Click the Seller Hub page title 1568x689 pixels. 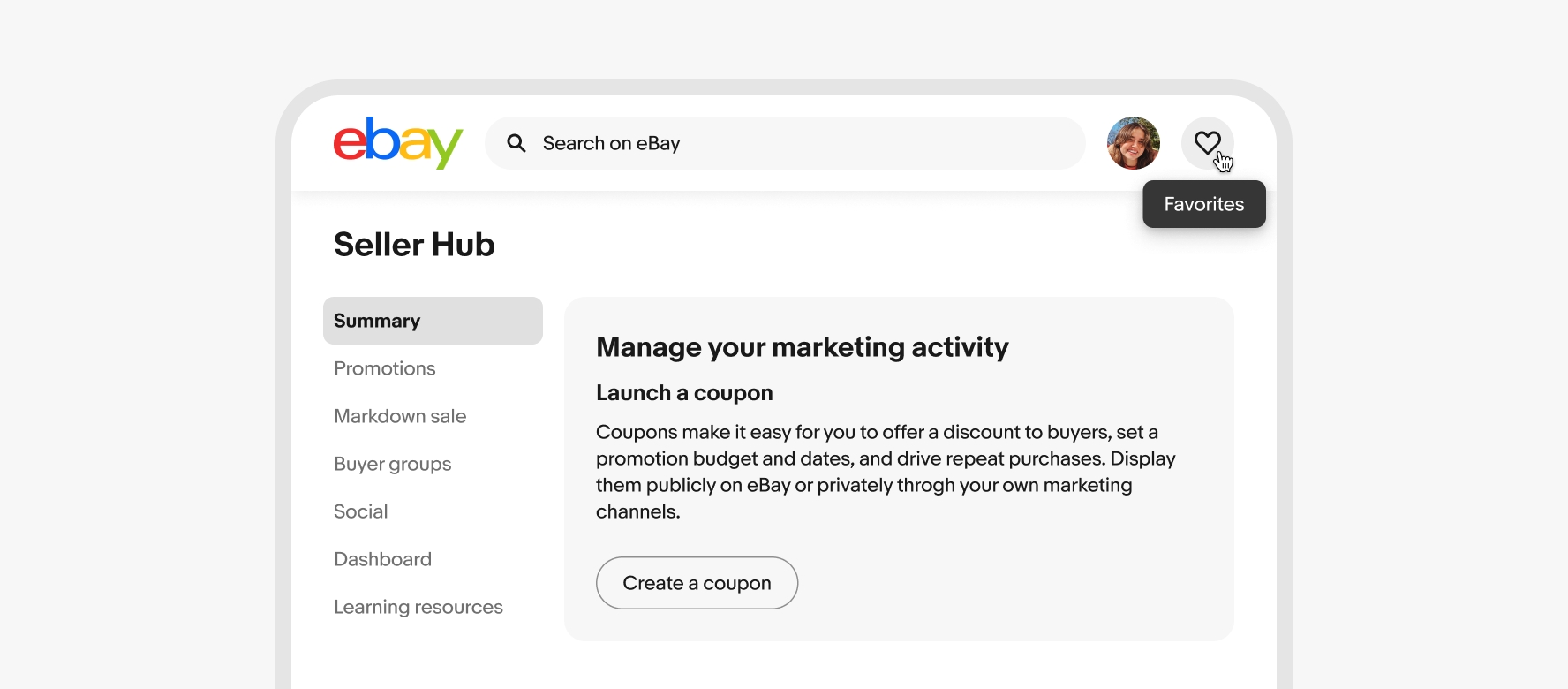click(414, 245)
